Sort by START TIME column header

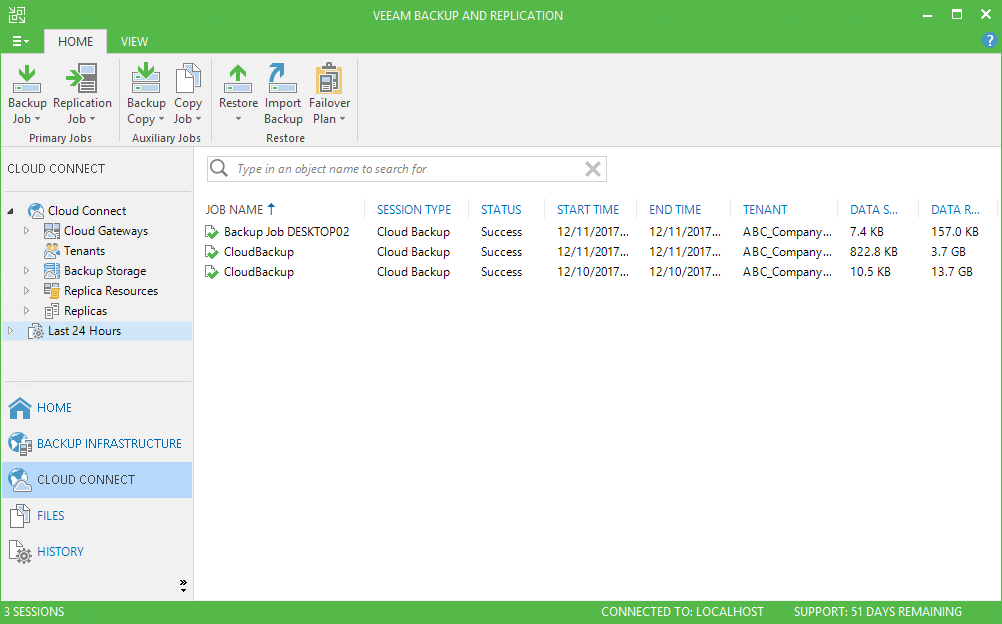point(588,209)
